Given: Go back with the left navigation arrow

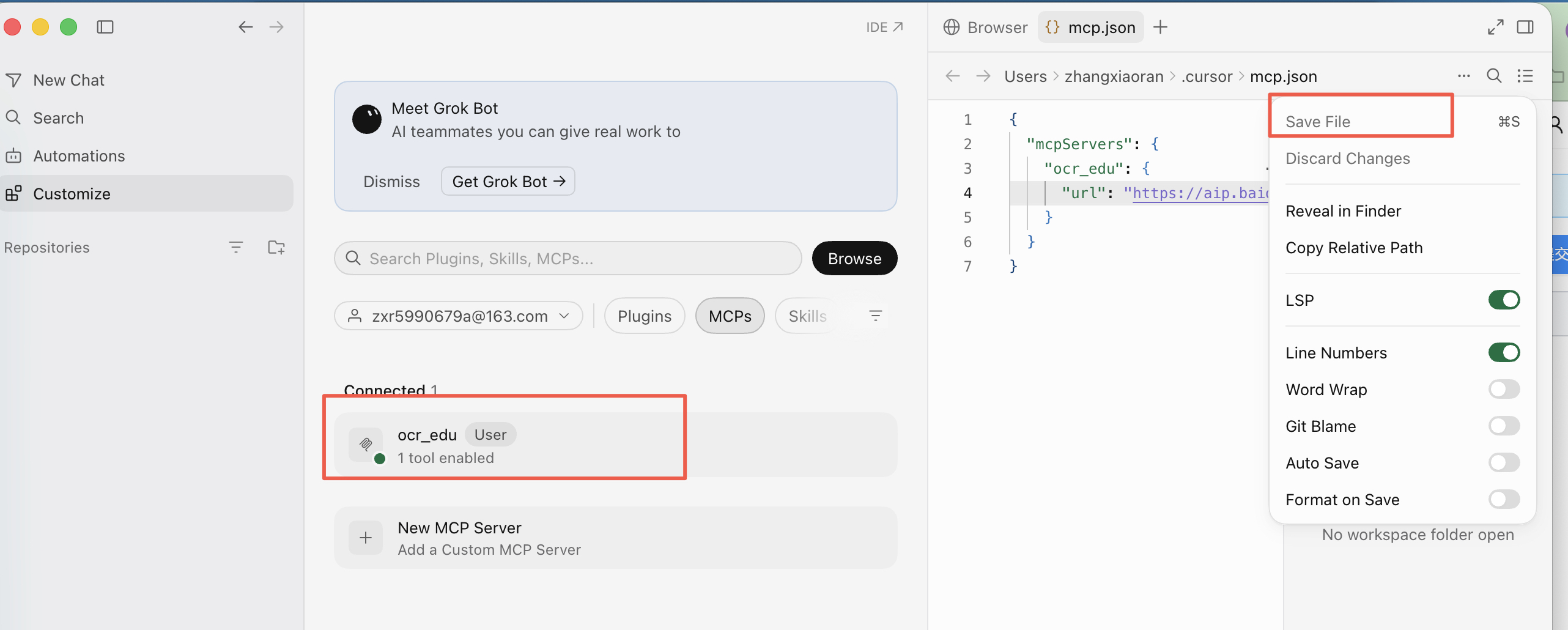Looking at the screenshot, I should click(246, 27).
